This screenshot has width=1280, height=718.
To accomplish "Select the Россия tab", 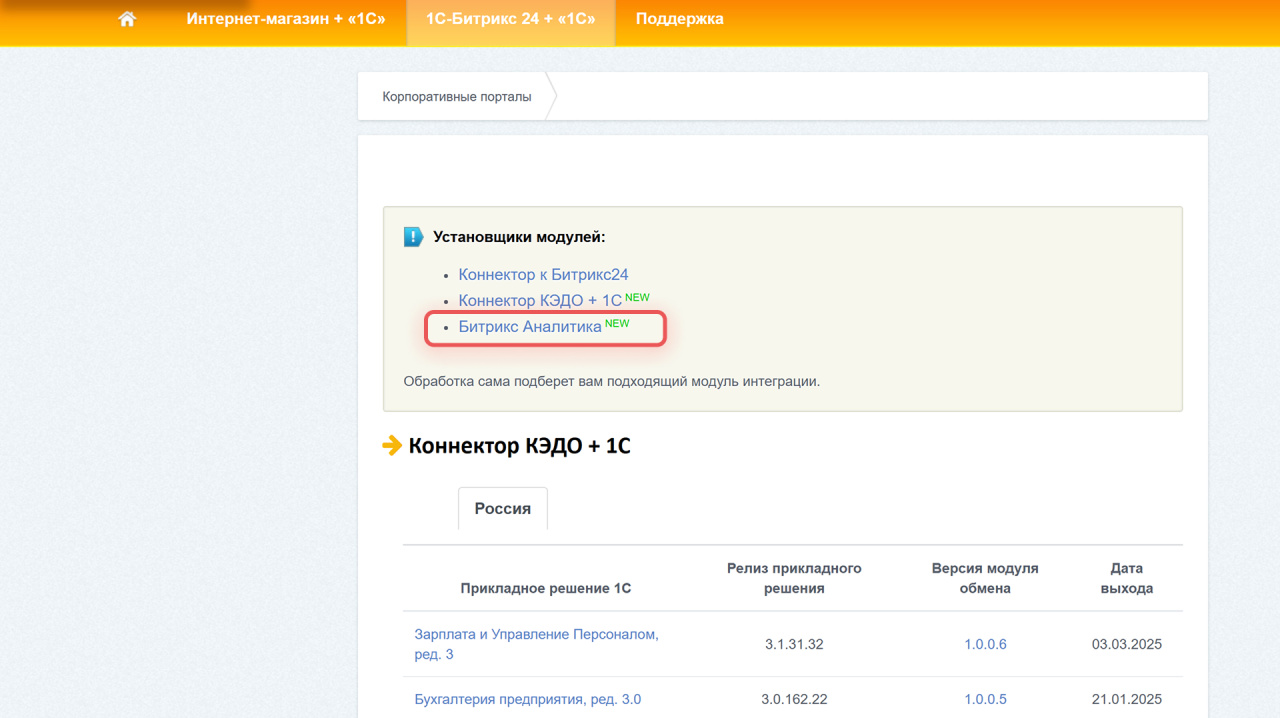I will coord(503,508).
